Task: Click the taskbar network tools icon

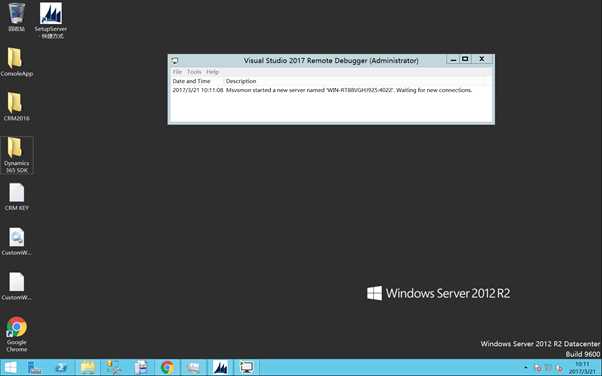Action: [114, 368]
